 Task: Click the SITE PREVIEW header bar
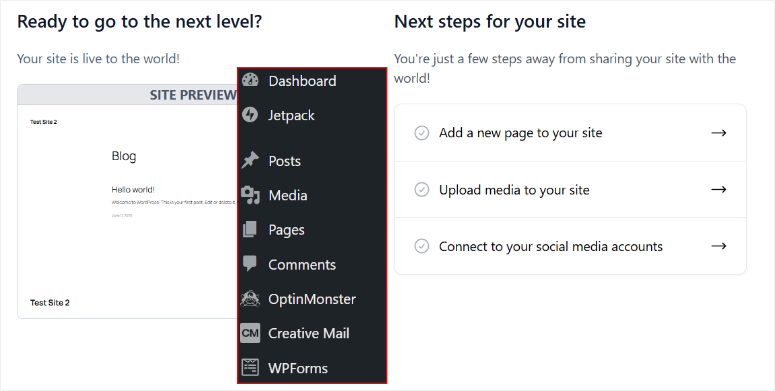click(x=128, y=95)
